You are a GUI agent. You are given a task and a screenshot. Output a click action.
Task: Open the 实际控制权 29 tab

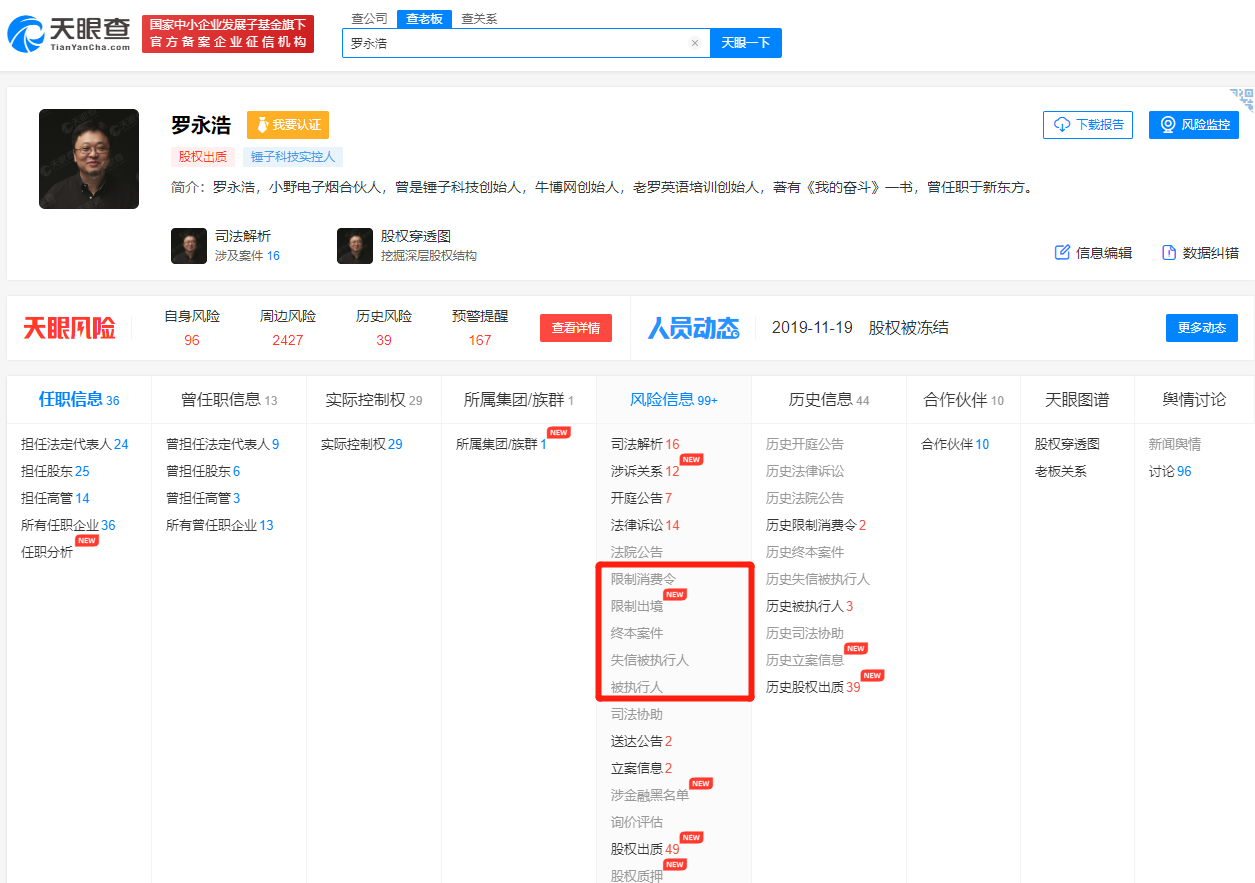(373, 400)
